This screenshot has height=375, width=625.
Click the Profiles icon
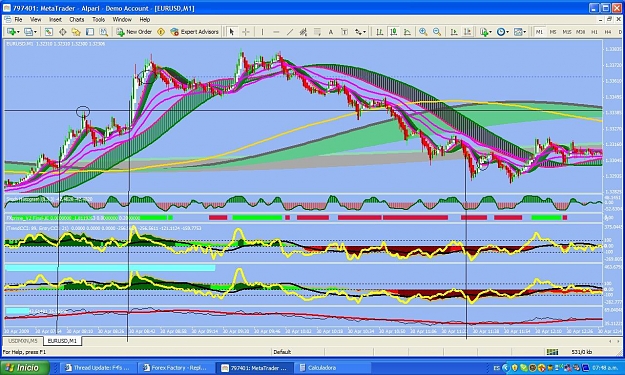point(28,32)
